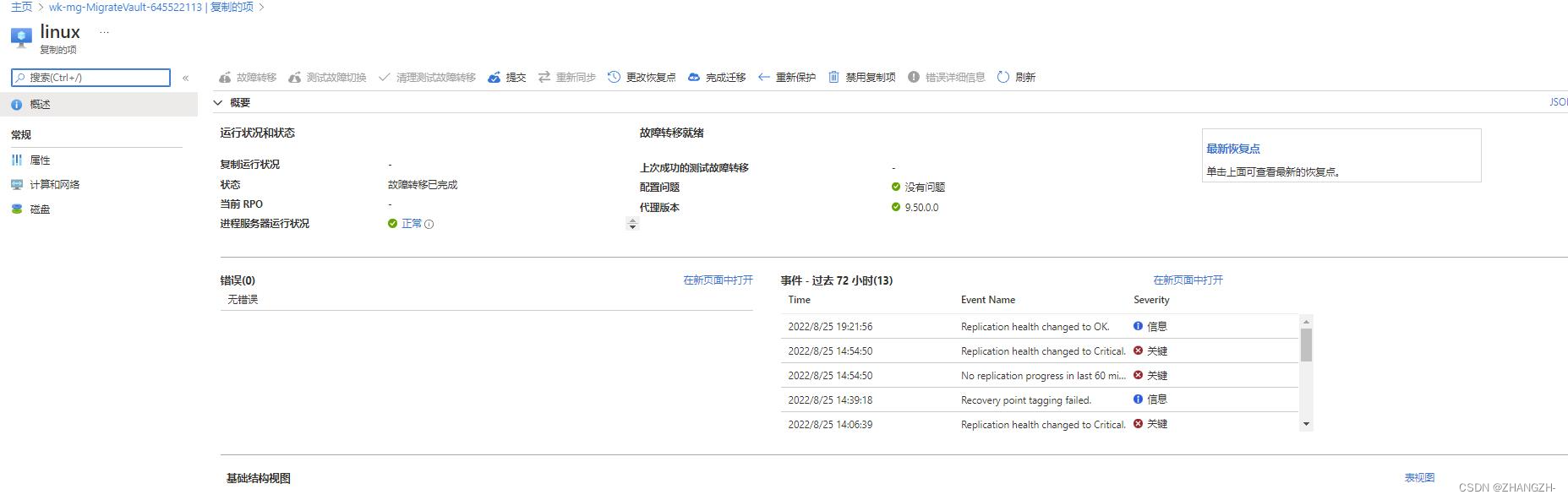
Task: Switch to 表视图 table view
Action: (x=1419, y=477)
